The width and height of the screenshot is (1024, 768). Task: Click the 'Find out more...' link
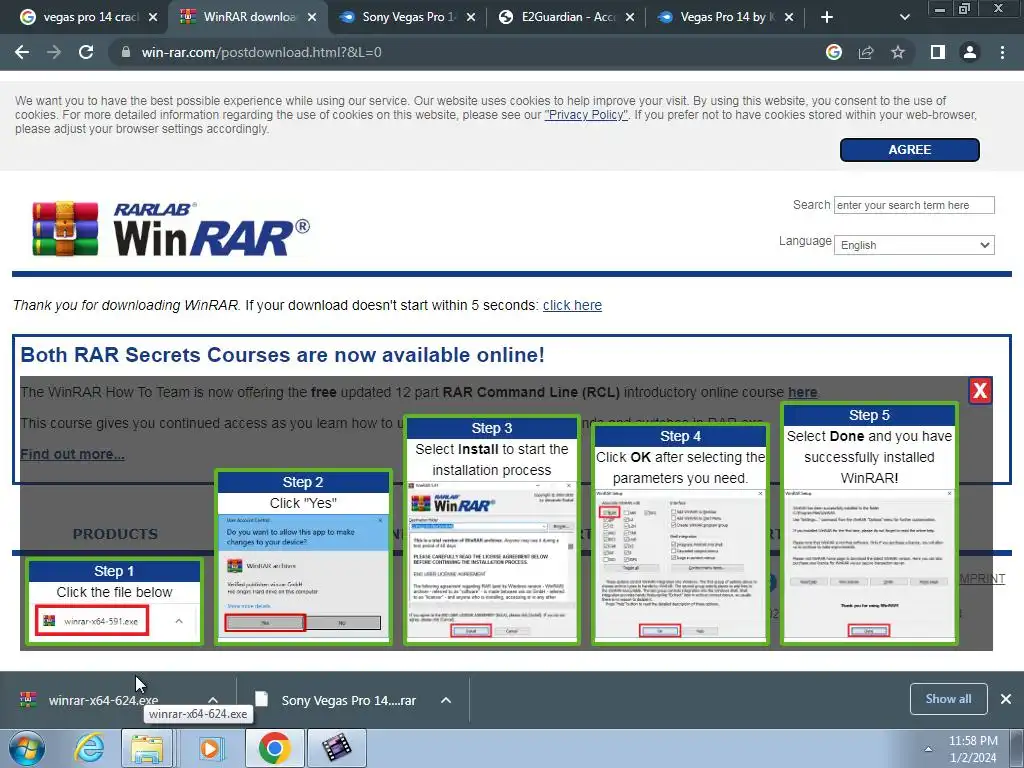pos(72,454)
